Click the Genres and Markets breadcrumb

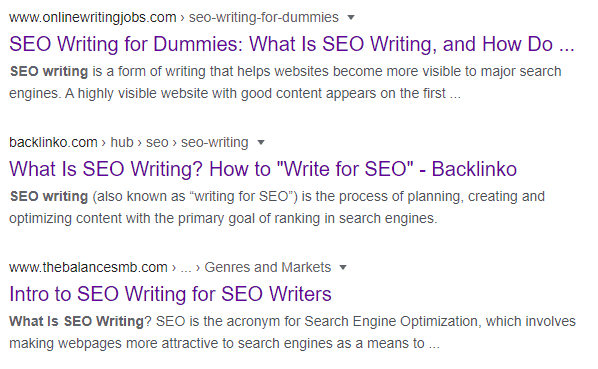(x=267, y=268)
